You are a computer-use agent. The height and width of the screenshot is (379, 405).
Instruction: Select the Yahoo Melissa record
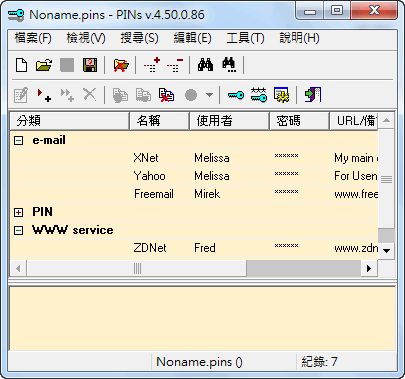(194, 176)
